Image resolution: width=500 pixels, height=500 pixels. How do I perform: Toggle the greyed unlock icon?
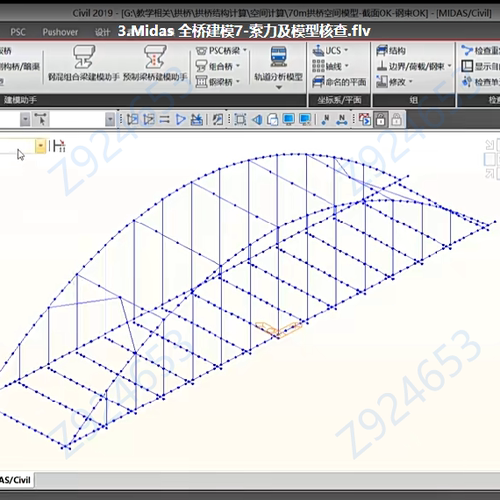(397, 119)
